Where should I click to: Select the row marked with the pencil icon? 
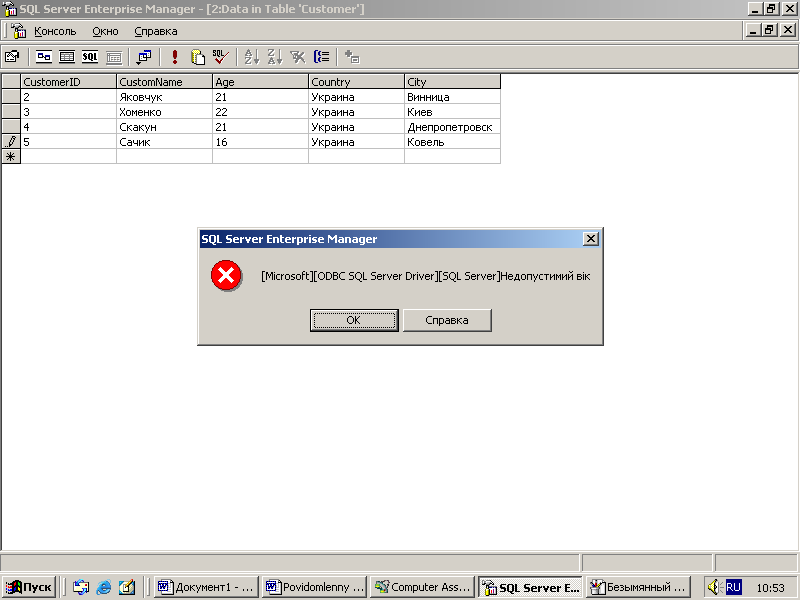[x=11, y=142]
